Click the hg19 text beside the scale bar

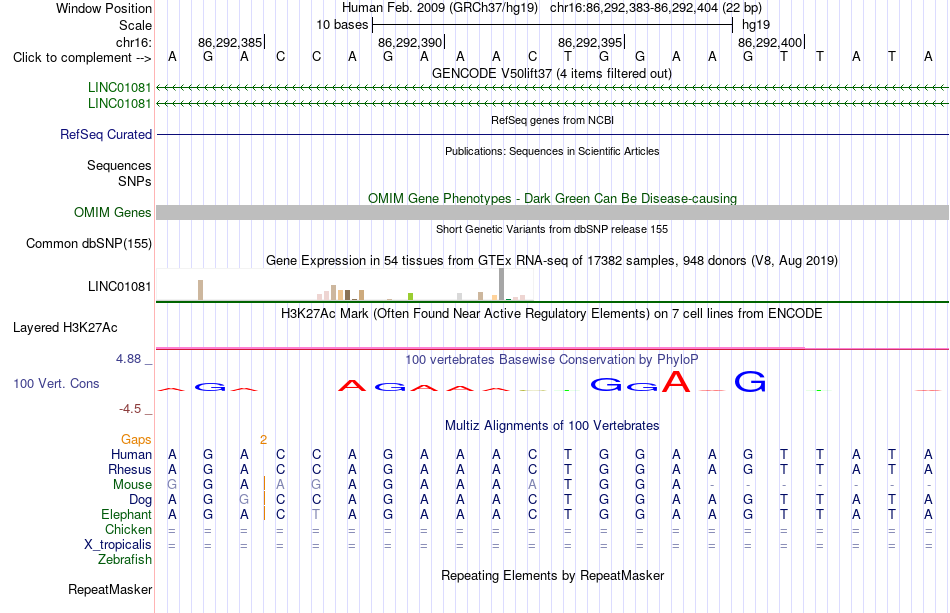[756, 25]
